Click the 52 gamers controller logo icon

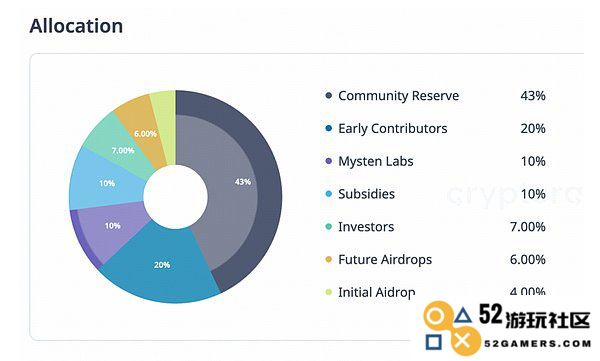point(451,328)
